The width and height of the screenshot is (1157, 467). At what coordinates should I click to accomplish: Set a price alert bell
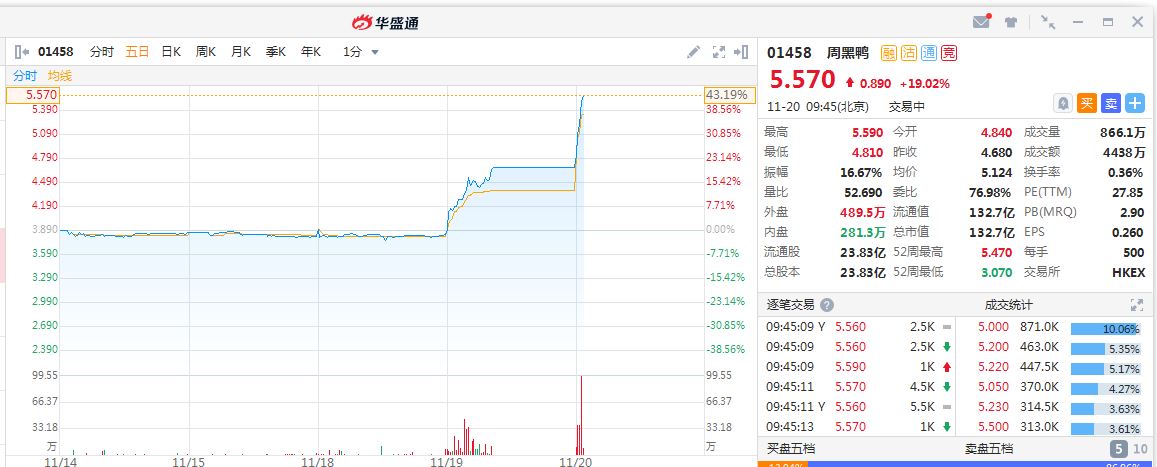[1064, 103]
